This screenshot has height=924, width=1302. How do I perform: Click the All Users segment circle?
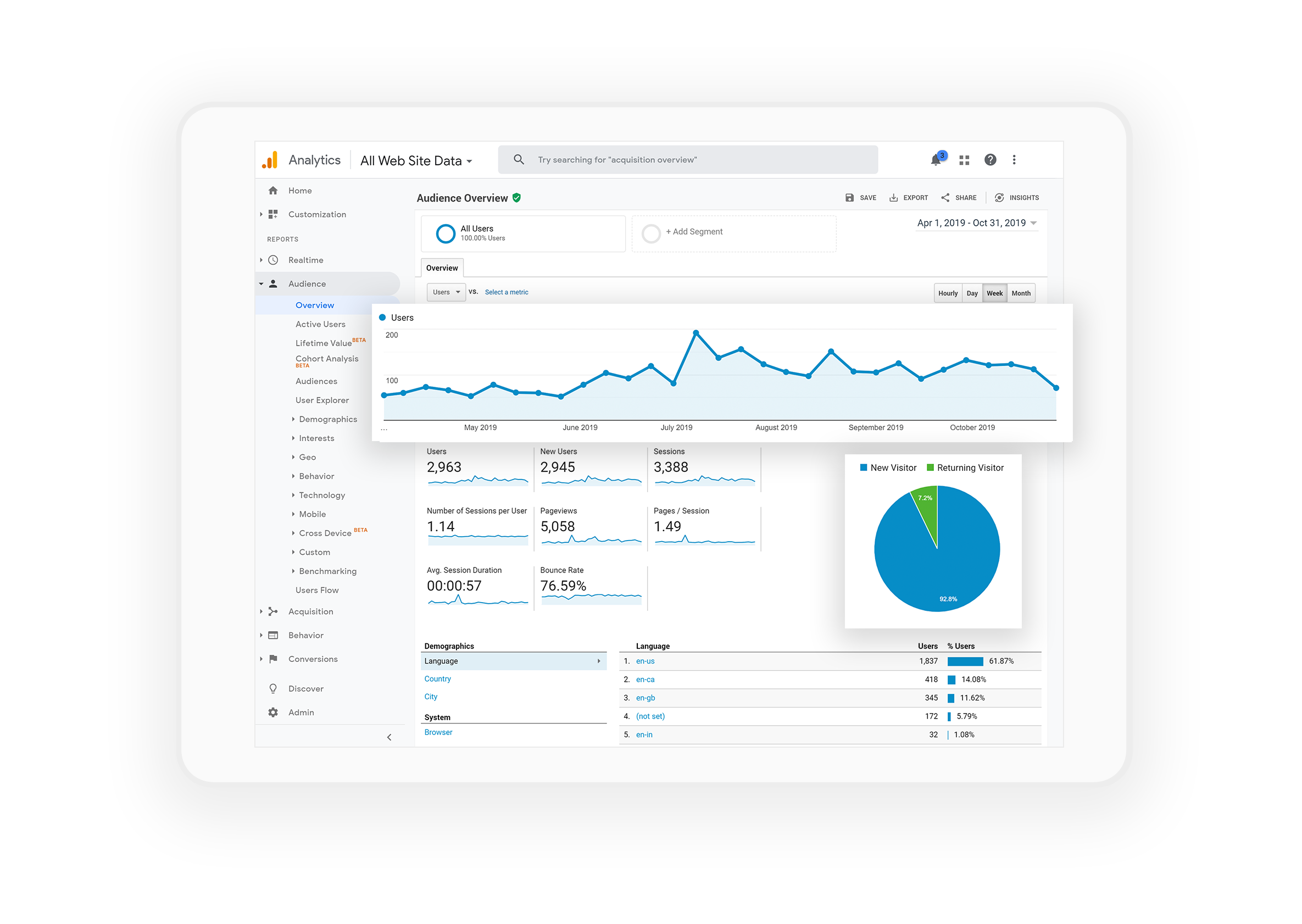coord(446,234)
